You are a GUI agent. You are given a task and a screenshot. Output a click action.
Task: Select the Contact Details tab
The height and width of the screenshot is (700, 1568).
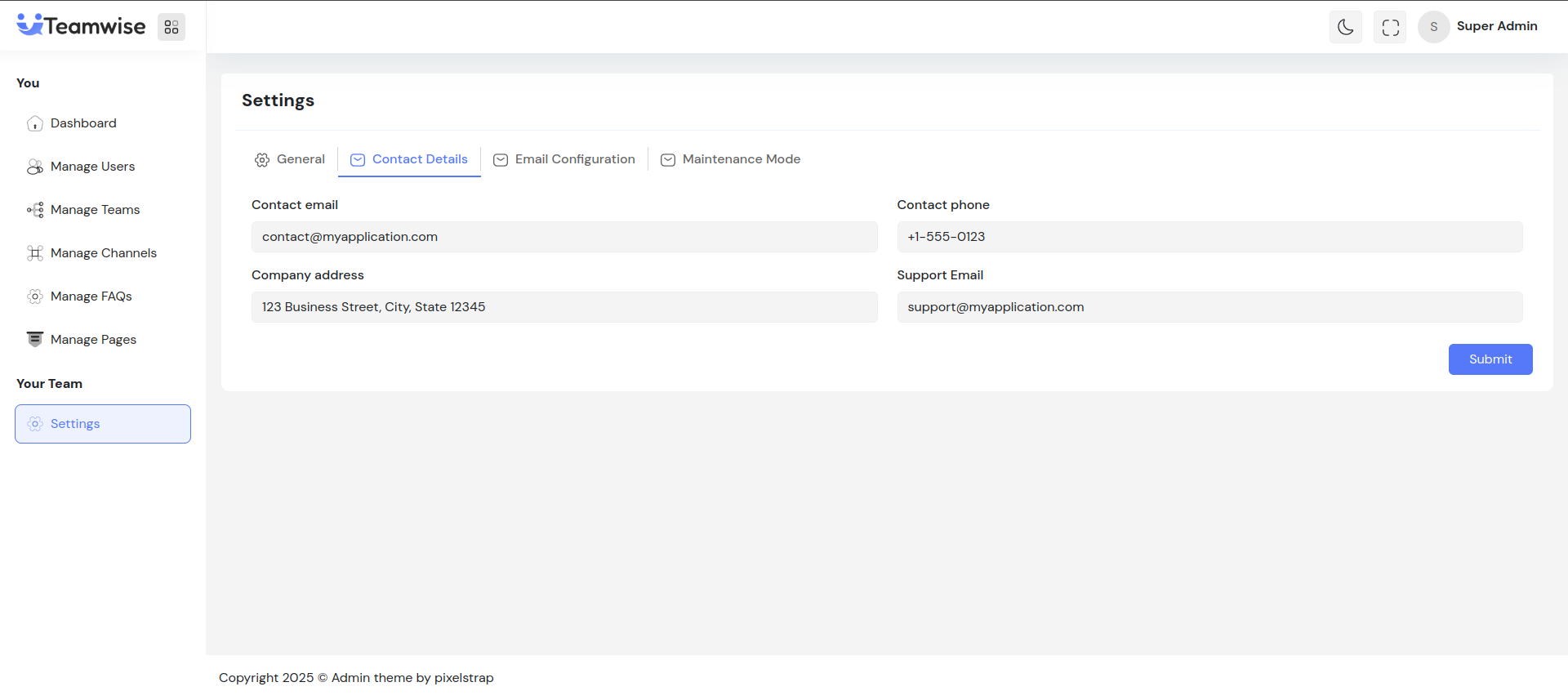tap(409, 159)
